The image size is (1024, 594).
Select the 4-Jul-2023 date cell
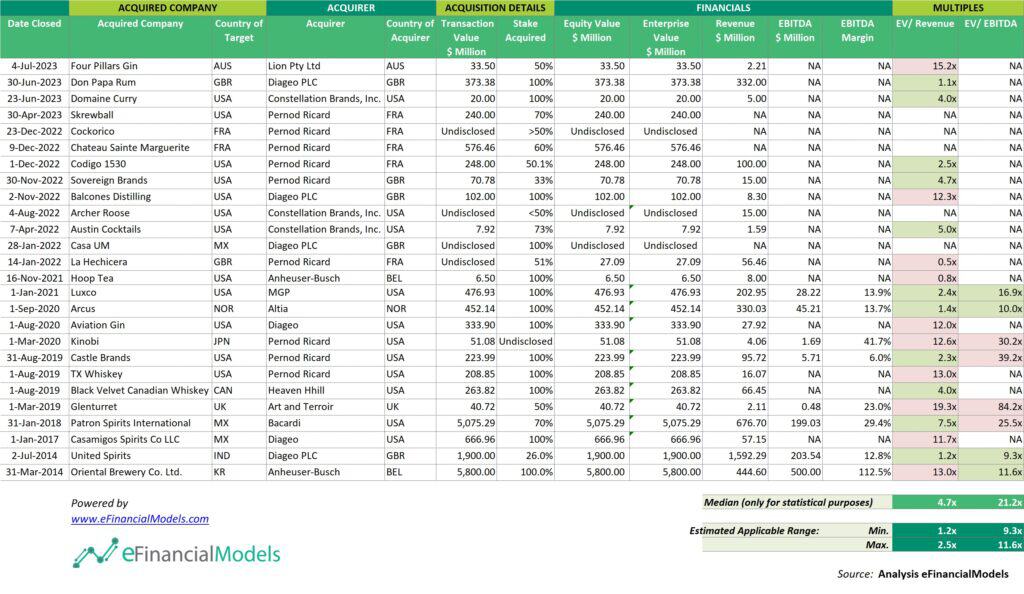tap(34, 66)
